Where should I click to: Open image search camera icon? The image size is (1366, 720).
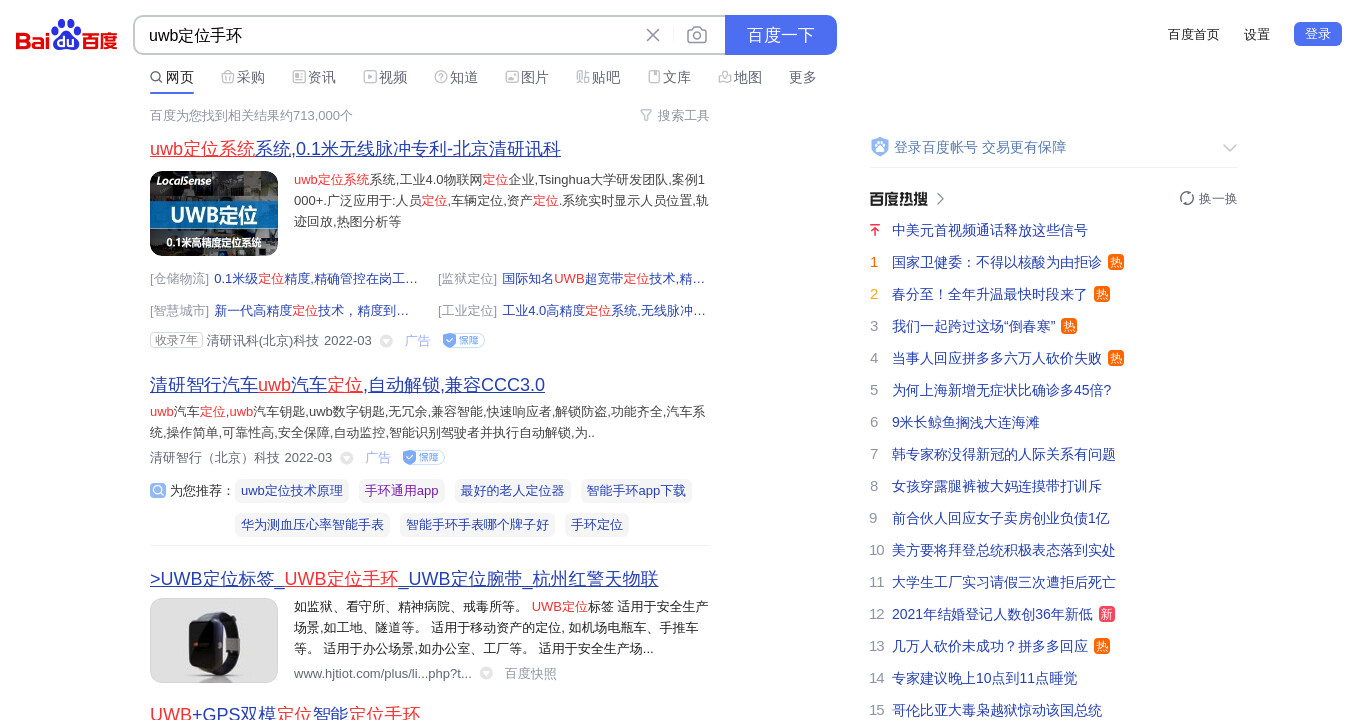[697, 35]
